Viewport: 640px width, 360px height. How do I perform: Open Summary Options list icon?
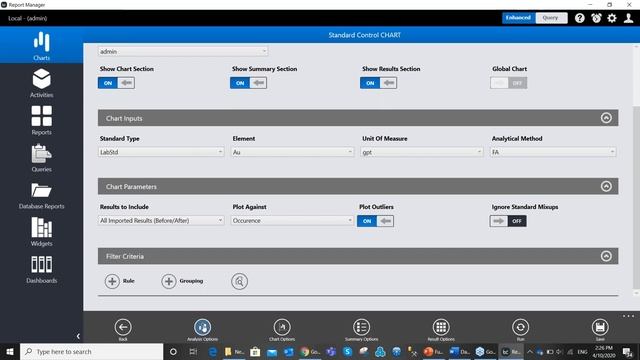(361, 327)
